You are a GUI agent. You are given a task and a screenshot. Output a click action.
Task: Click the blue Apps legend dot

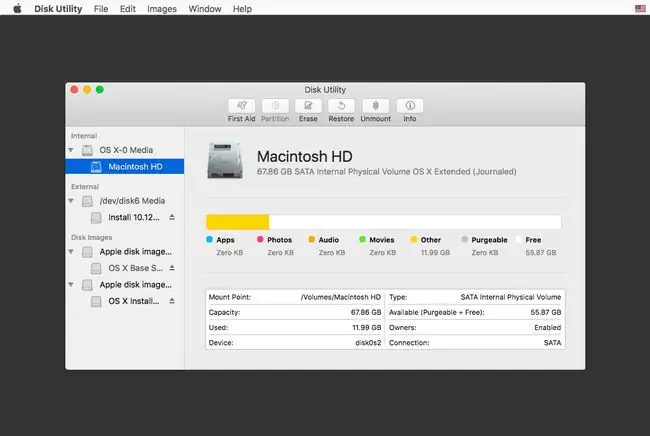click(209, 239)
